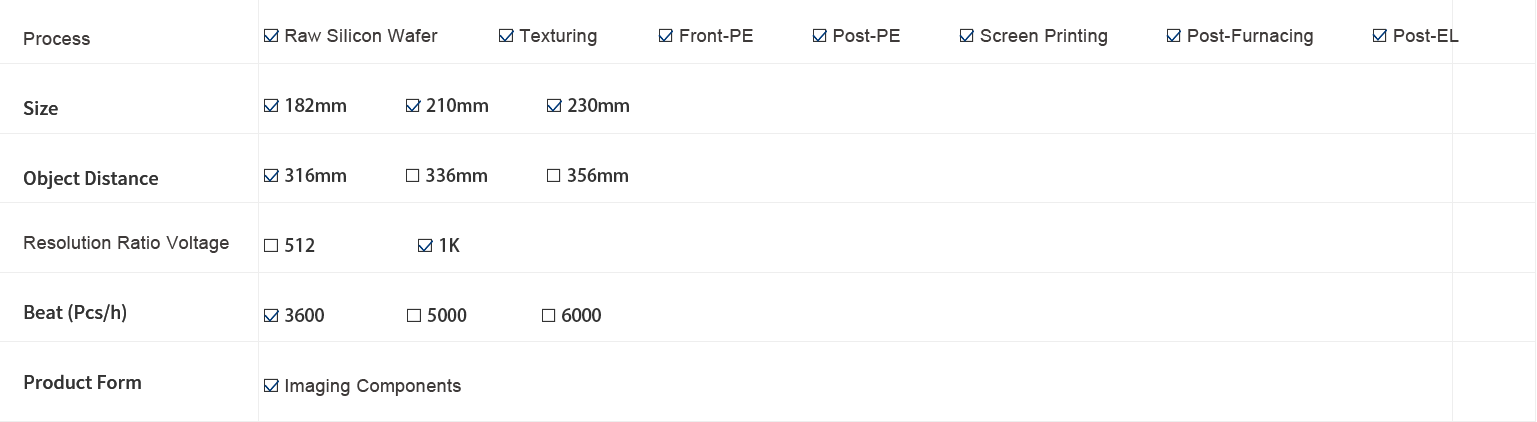Uncheck the Screen Printing option
Image resolution: width=1537 pixels, height=422 pixels.
click(x=967, y=36)
